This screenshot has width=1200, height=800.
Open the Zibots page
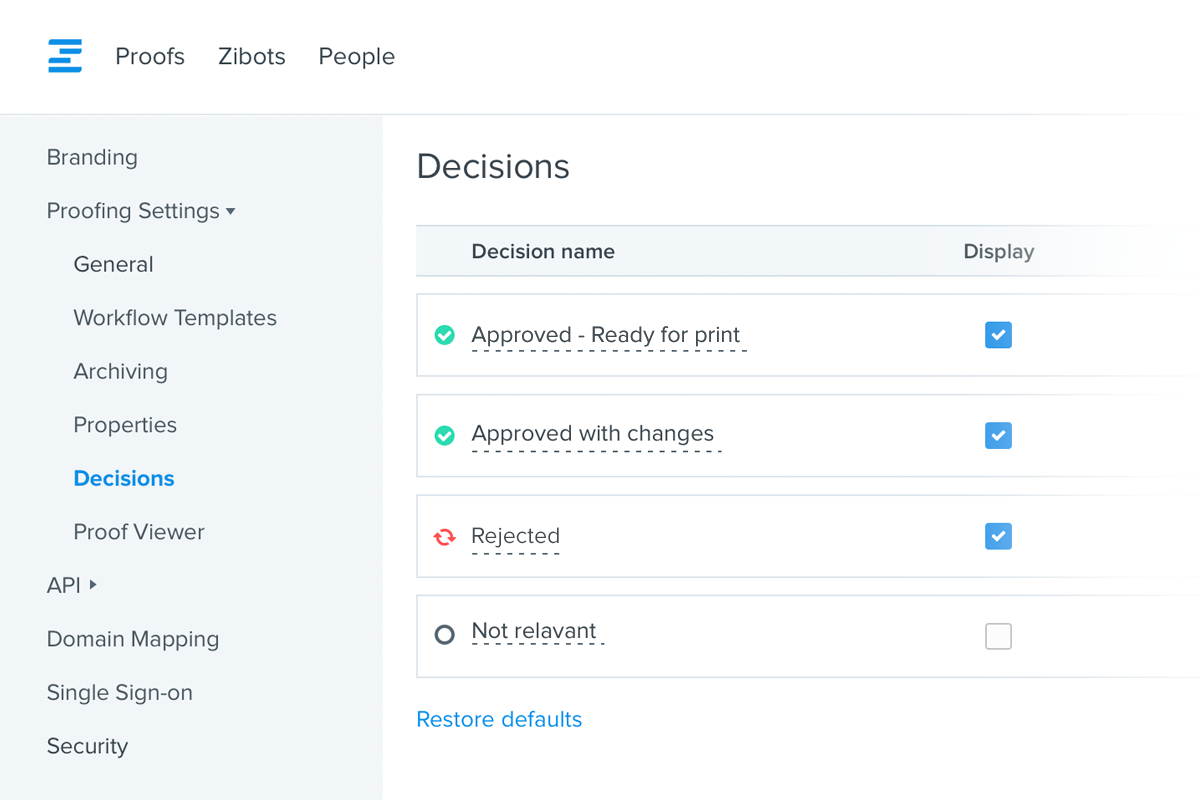click(x=251, y=57)
